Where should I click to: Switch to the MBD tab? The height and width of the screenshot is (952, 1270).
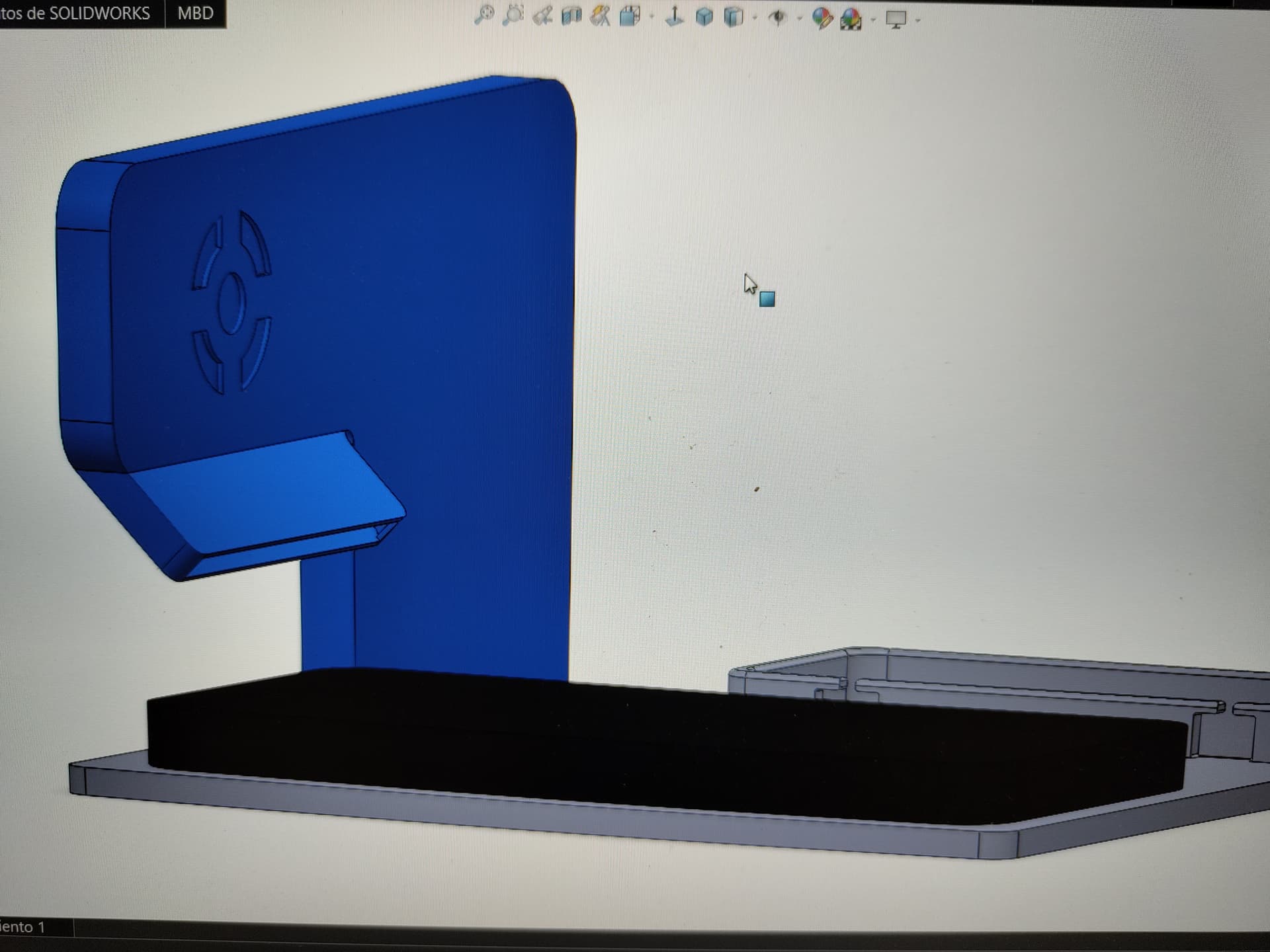196,13
